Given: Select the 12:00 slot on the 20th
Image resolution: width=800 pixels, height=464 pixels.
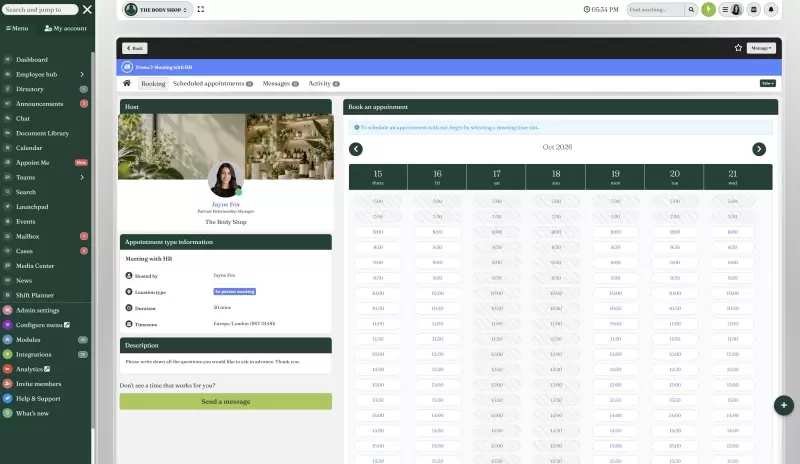Looking at the screenshot, I should coord(674,354).
